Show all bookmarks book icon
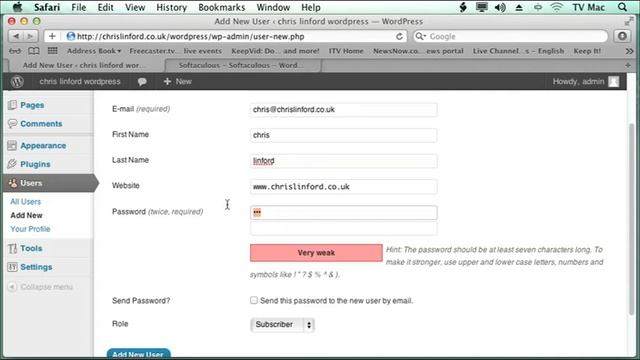 (x=34, y=51)
